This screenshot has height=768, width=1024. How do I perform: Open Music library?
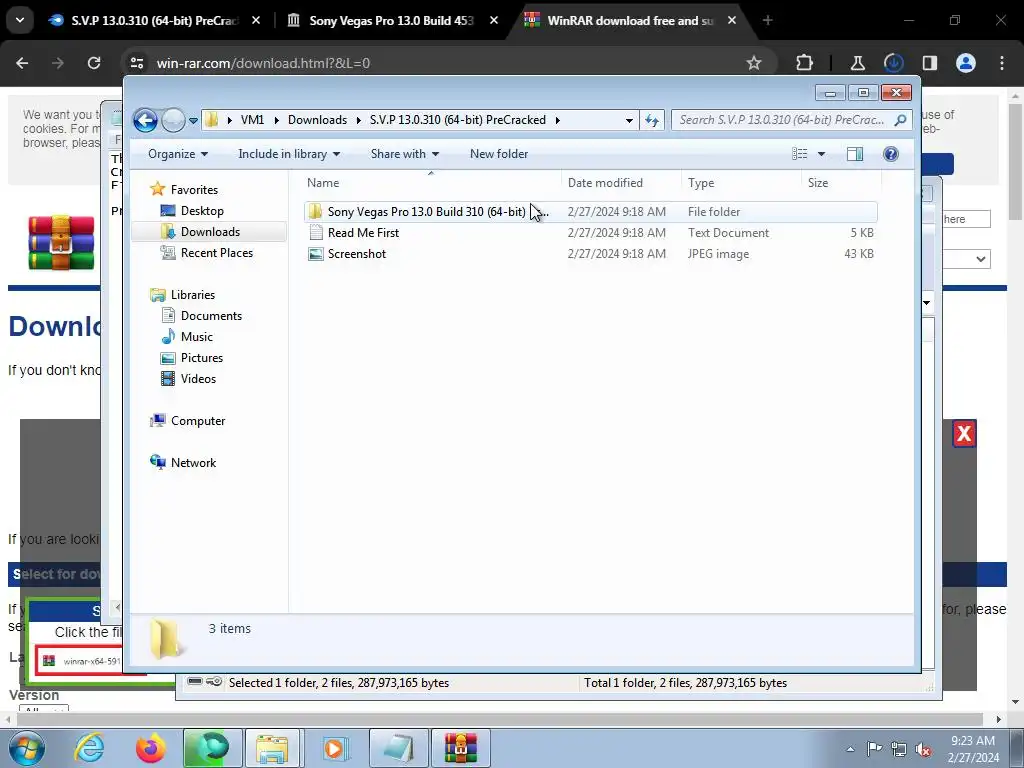(197, 336)
